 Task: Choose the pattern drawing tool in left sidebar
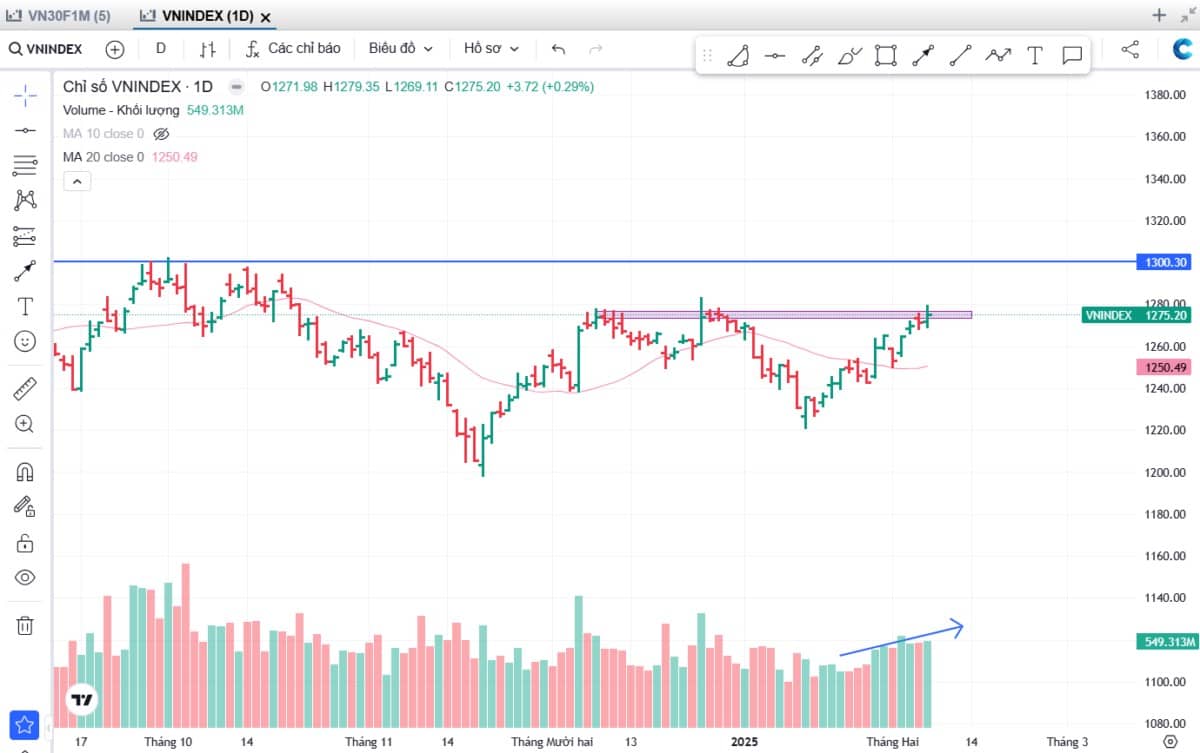[25, 200]
